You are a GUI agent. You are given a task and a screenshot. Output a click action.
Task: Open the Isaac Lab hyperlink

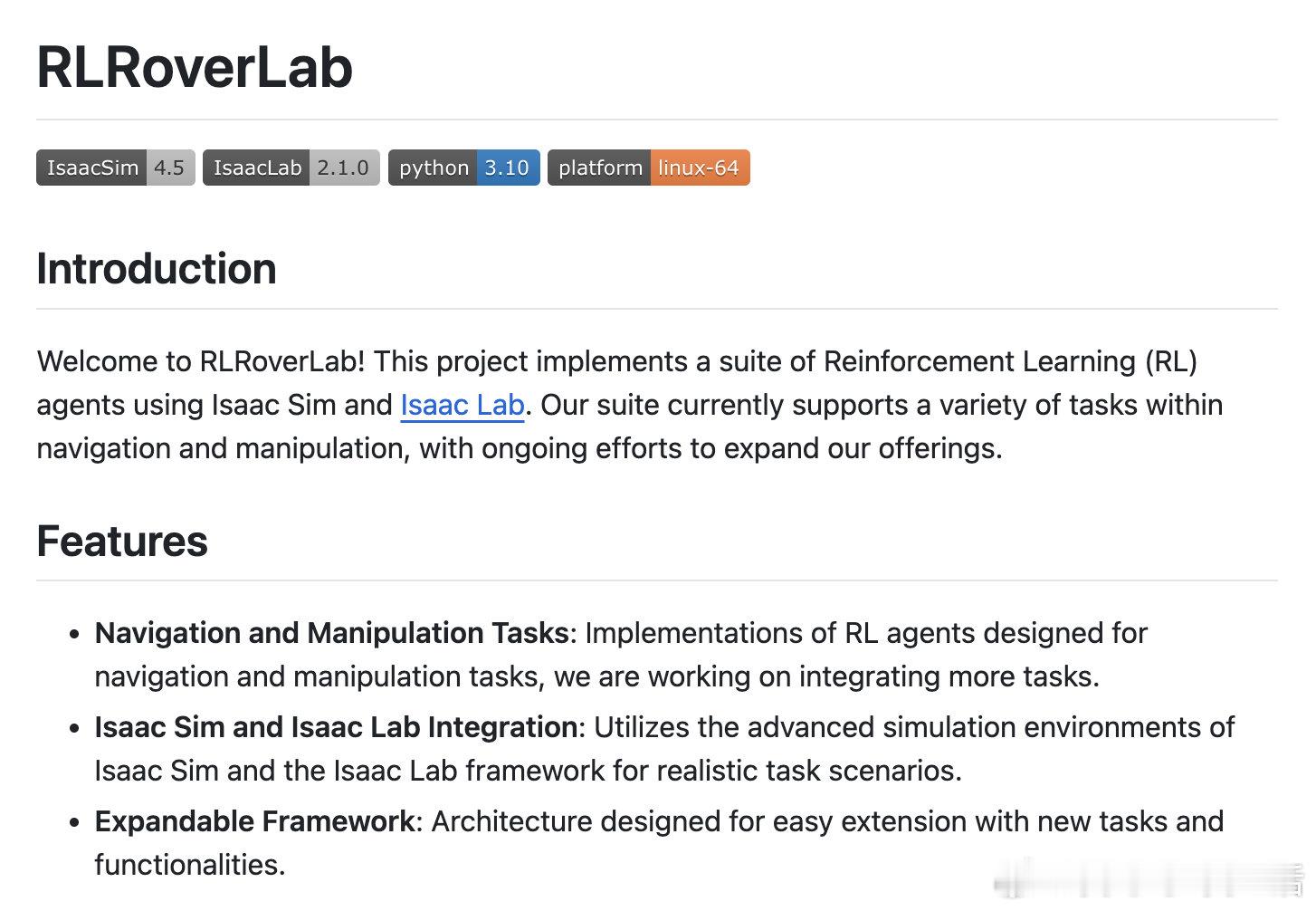(x=463, y=405)
